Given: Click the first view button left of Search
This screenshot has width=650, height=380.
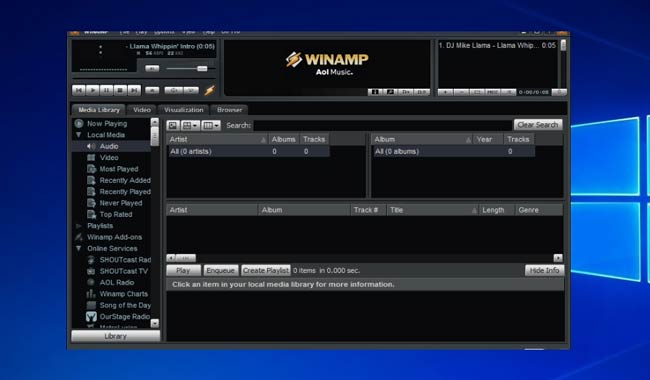Looking at the screenshot, I should [x=173, y=125].
